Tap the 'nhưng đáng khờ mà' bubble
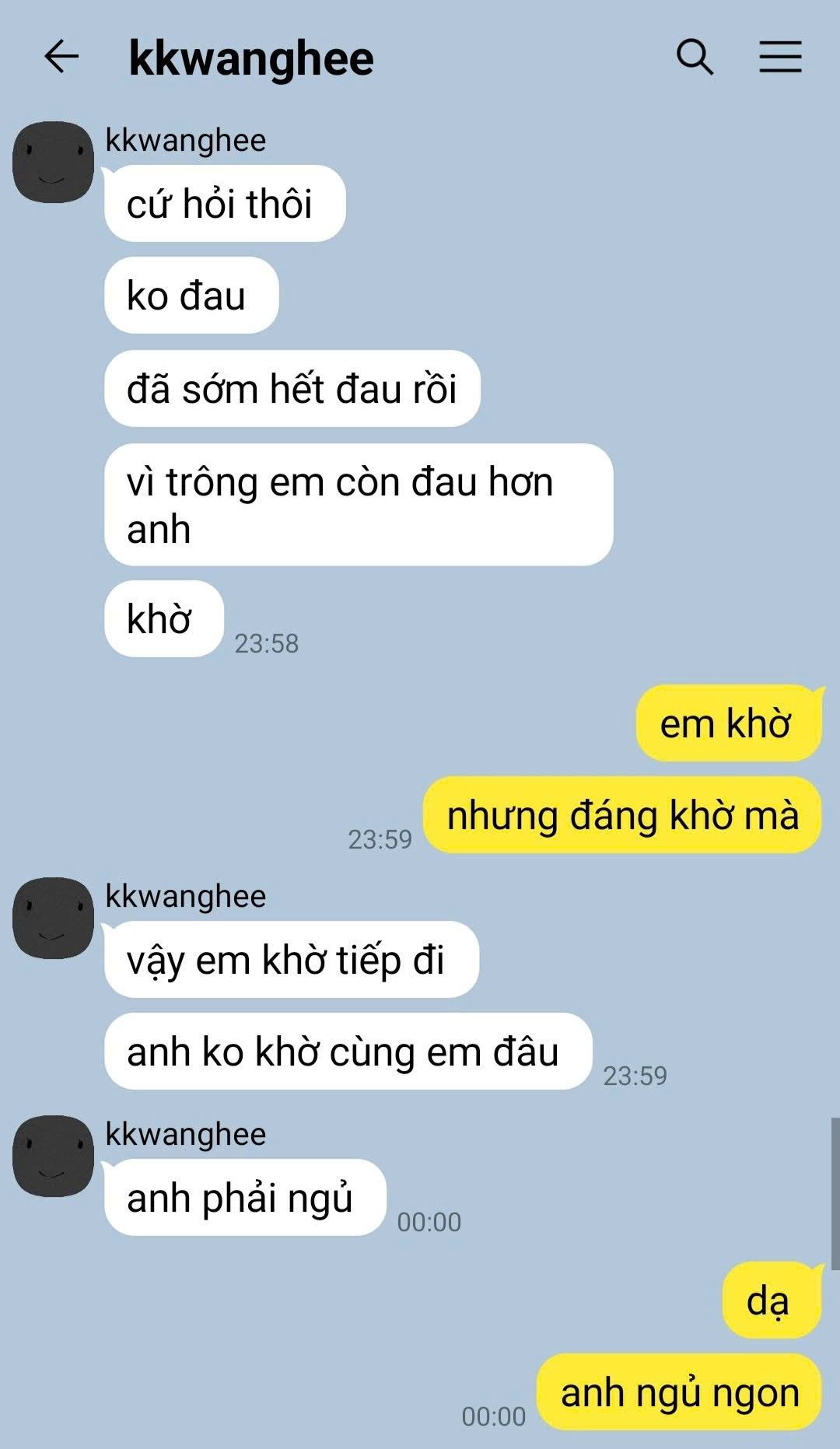Screen dimensions: 840x1449 (622, 815)
